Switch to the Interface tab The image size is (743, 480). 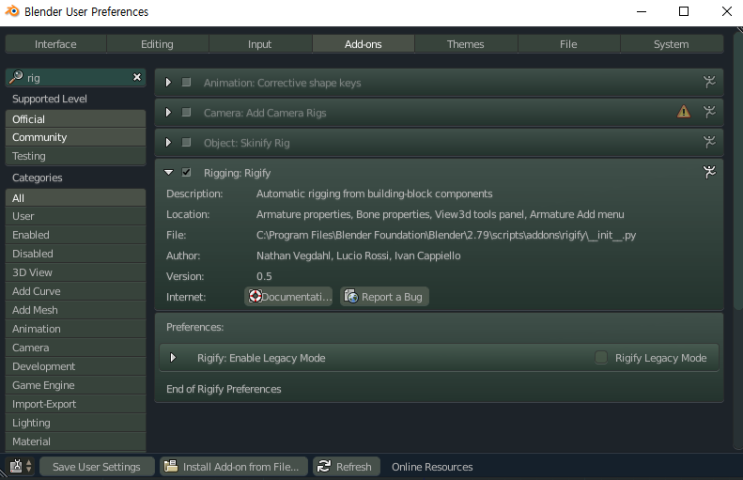point(55,44)
